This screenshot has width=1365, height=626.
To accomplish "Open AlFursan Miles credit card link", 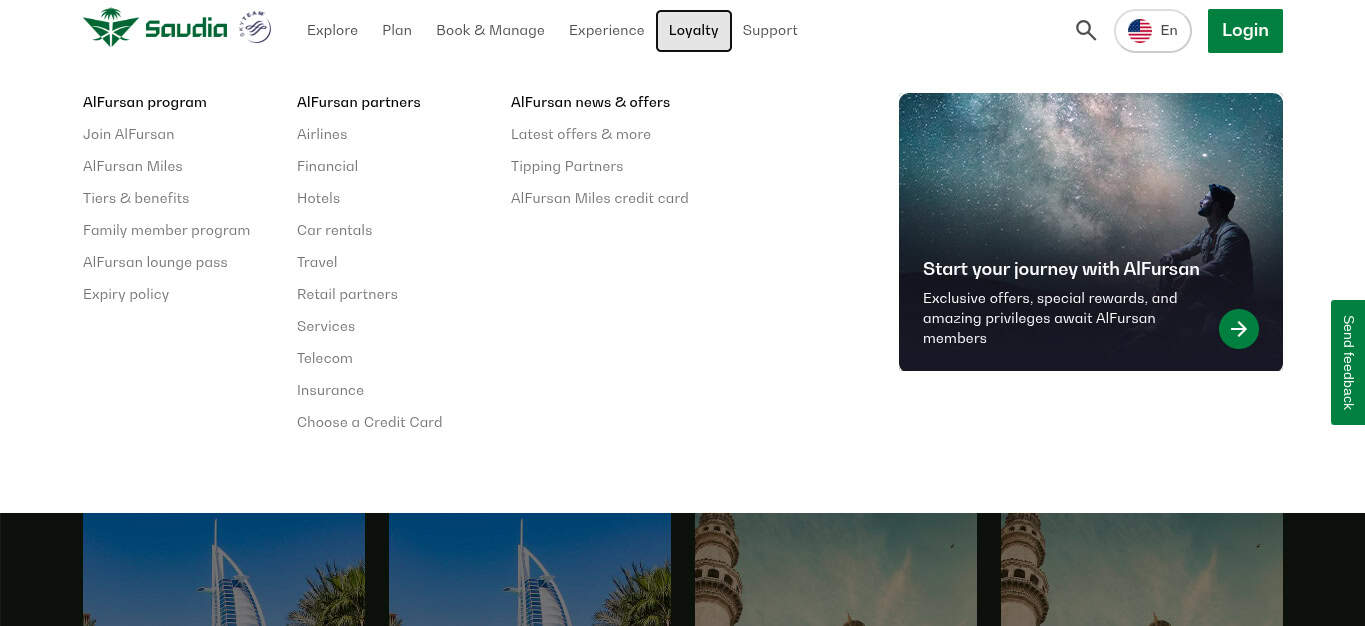I will [599, 198].
